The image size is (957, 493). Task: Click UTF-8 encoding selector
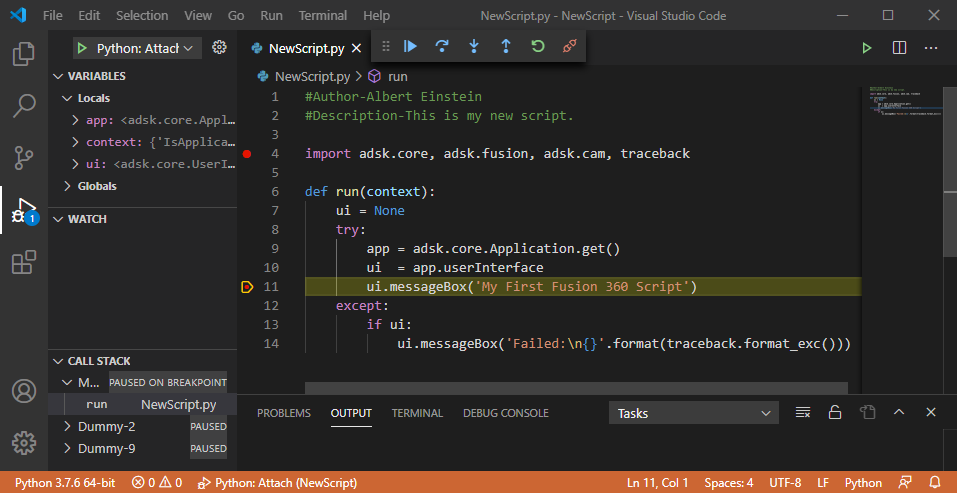(785, 483)
